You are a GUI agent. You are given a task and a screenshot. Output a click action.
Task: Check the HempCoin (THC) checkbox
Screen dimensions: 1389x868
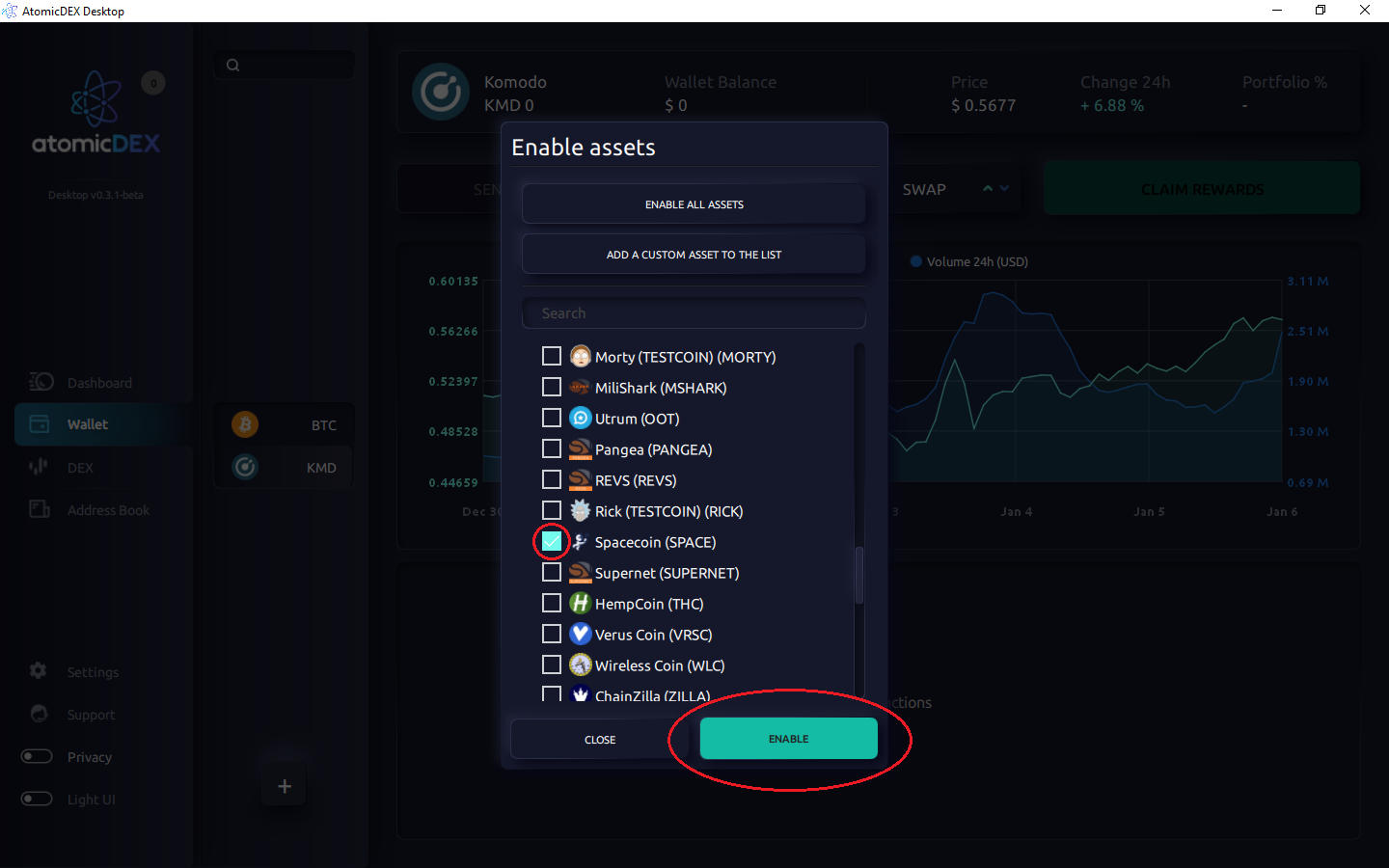pyautogui.click(x=552, y=604)
